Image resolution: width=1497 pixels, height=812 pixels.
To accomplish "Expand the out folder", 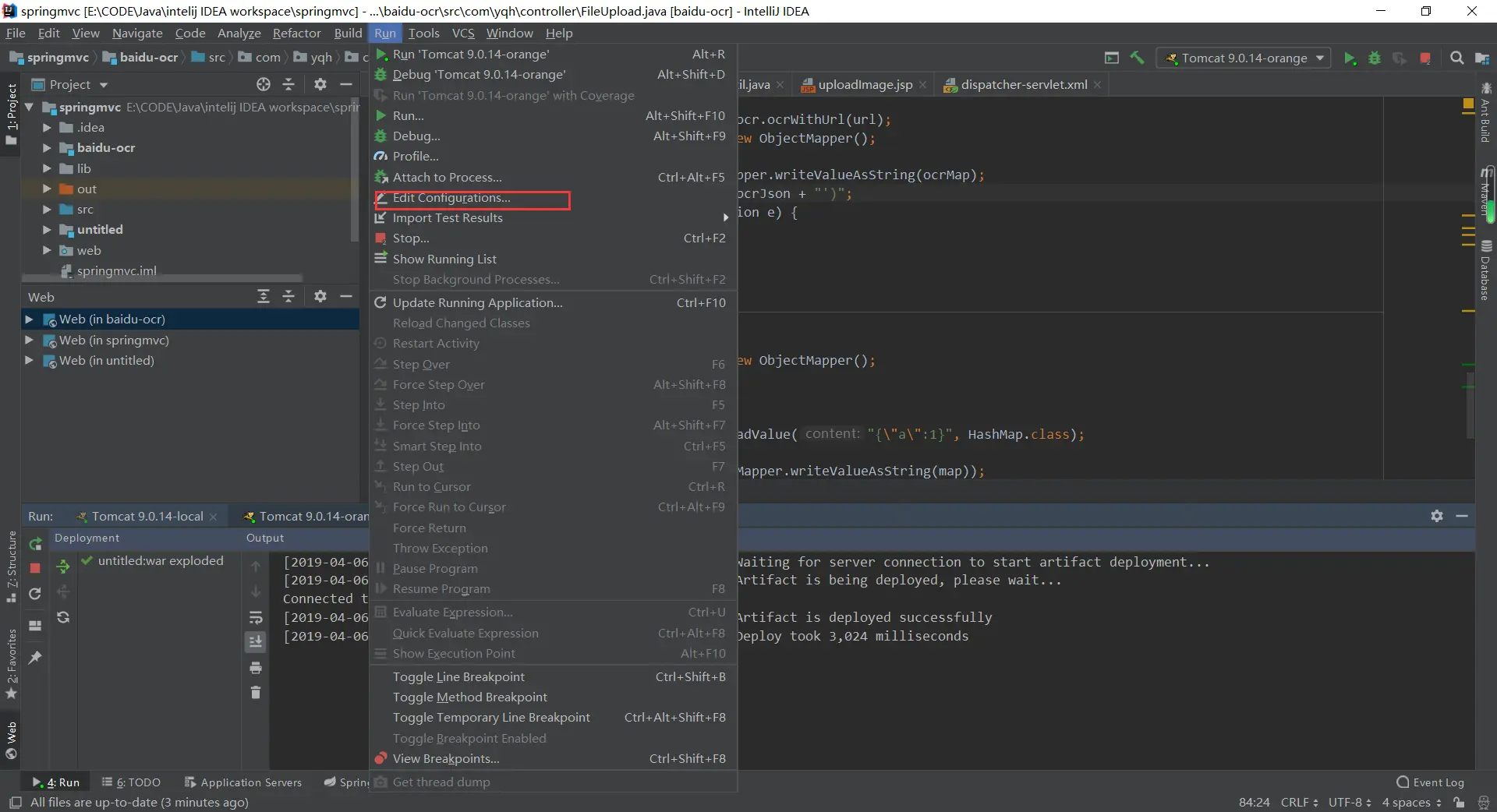I will [x=47, y=189].
